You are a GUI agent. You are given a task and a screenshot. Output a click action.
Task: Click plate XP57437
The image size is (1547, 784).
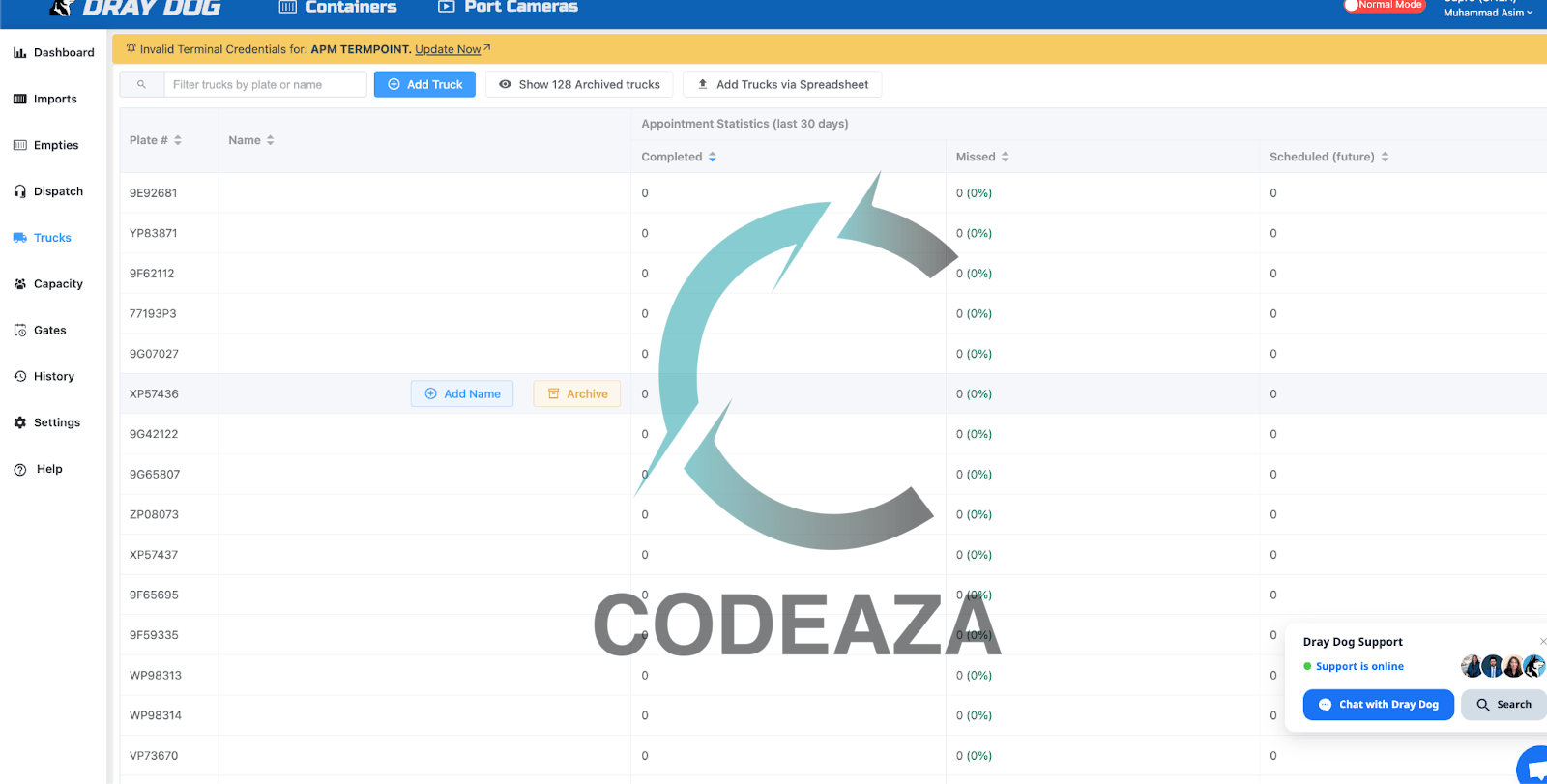coord(154,555)
